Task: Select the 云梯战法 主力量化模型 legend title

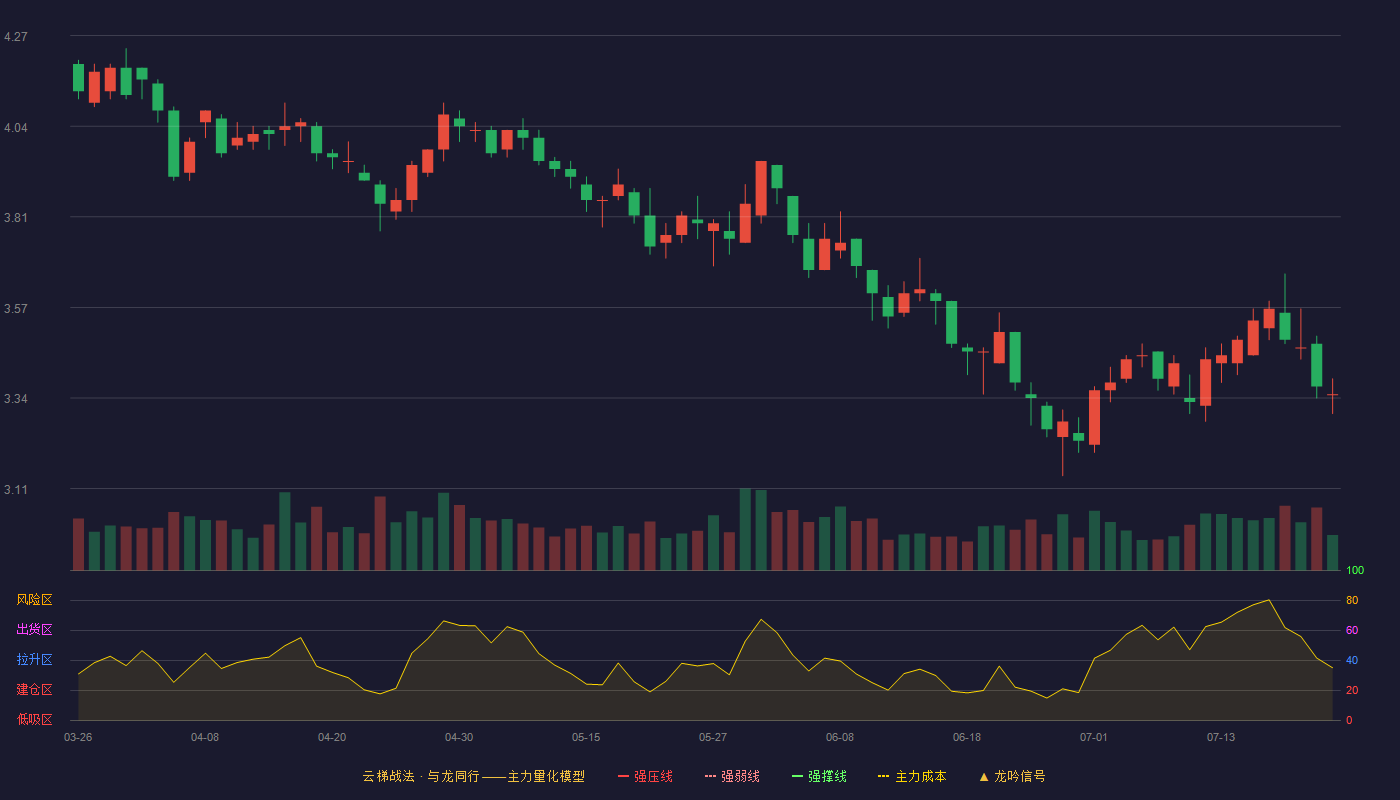Action: [x=473, y=776]
